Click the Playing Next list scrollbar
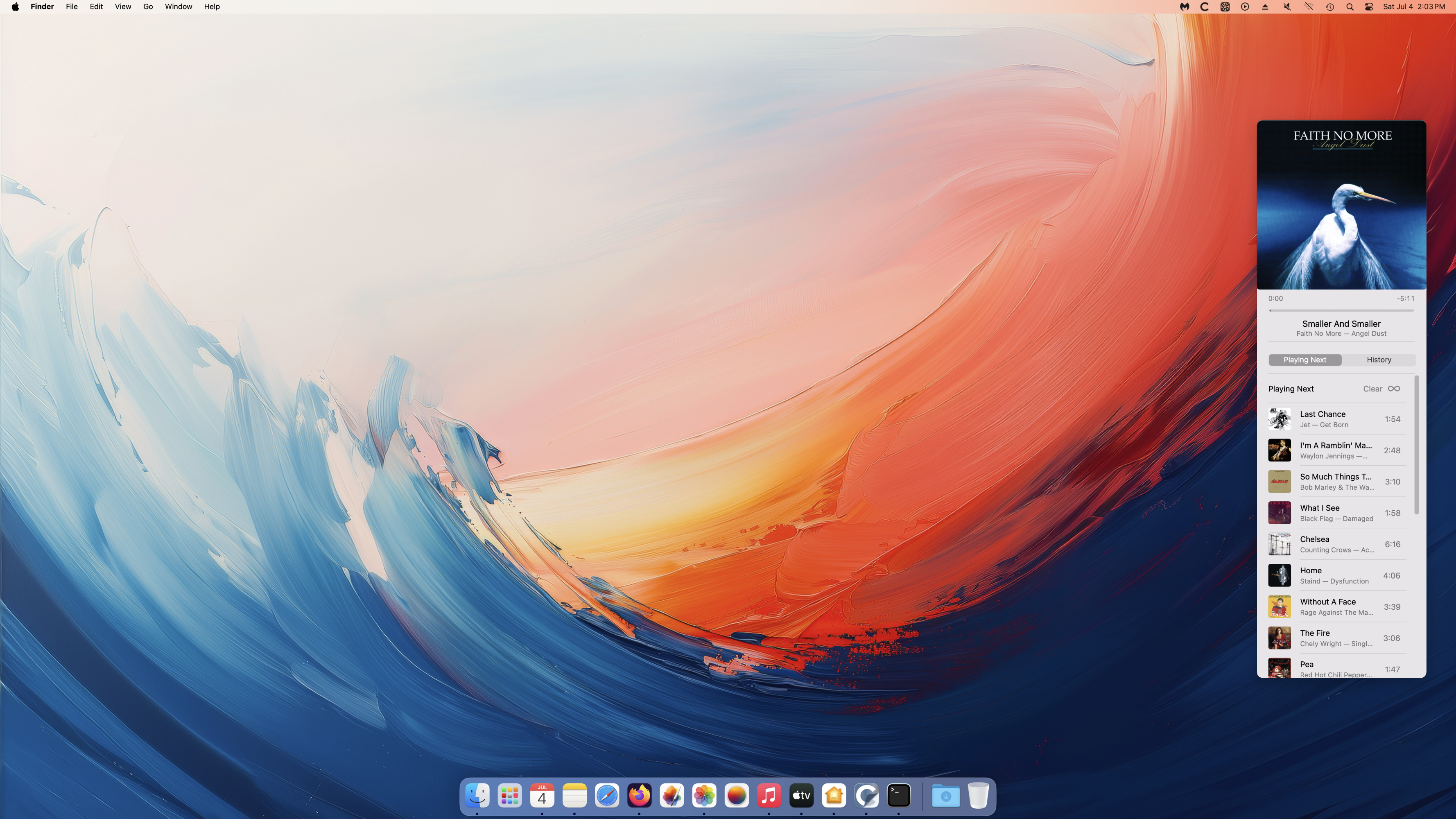 point(1416,445)
